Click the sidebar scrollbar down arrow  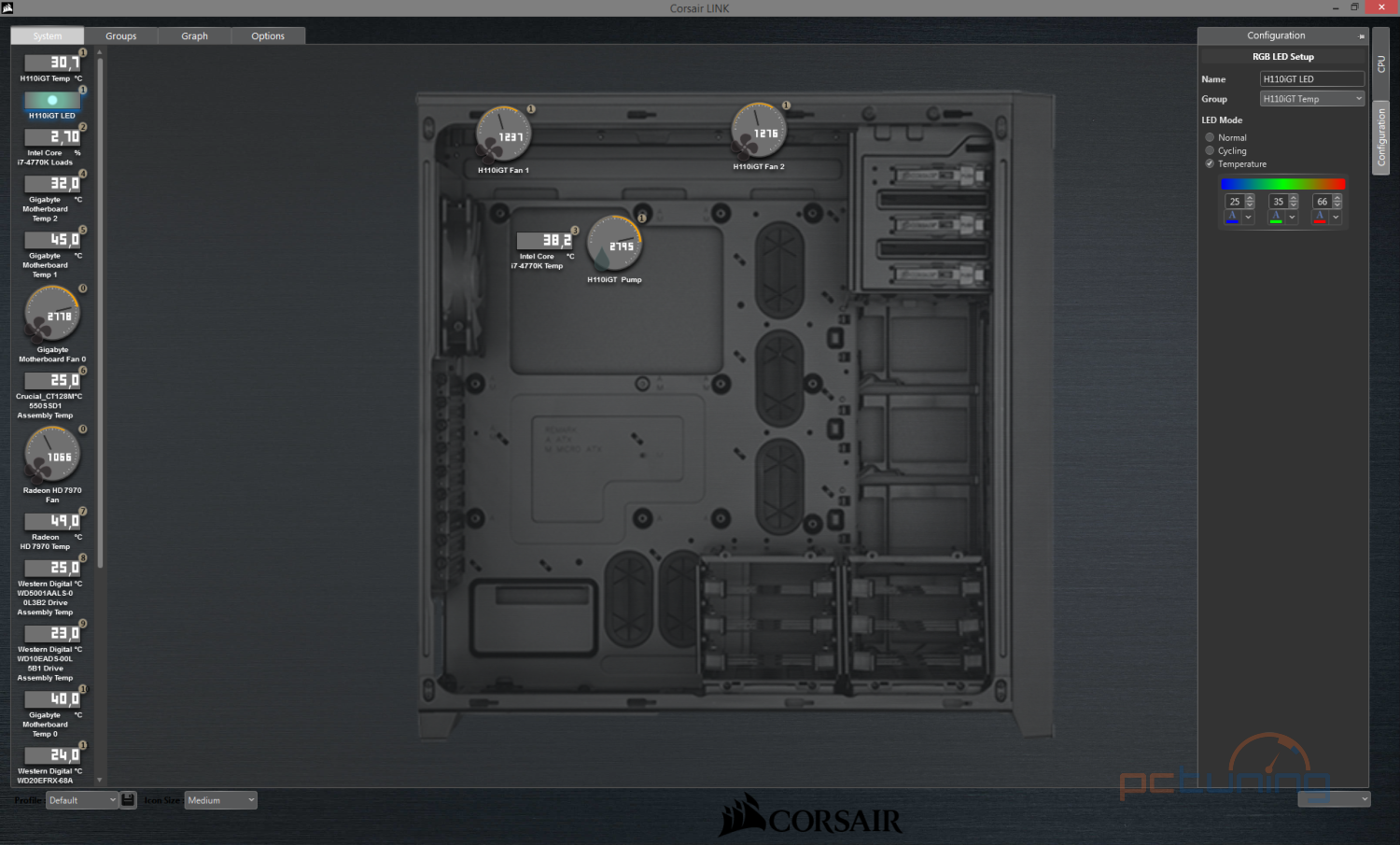[x=99, y=780]
